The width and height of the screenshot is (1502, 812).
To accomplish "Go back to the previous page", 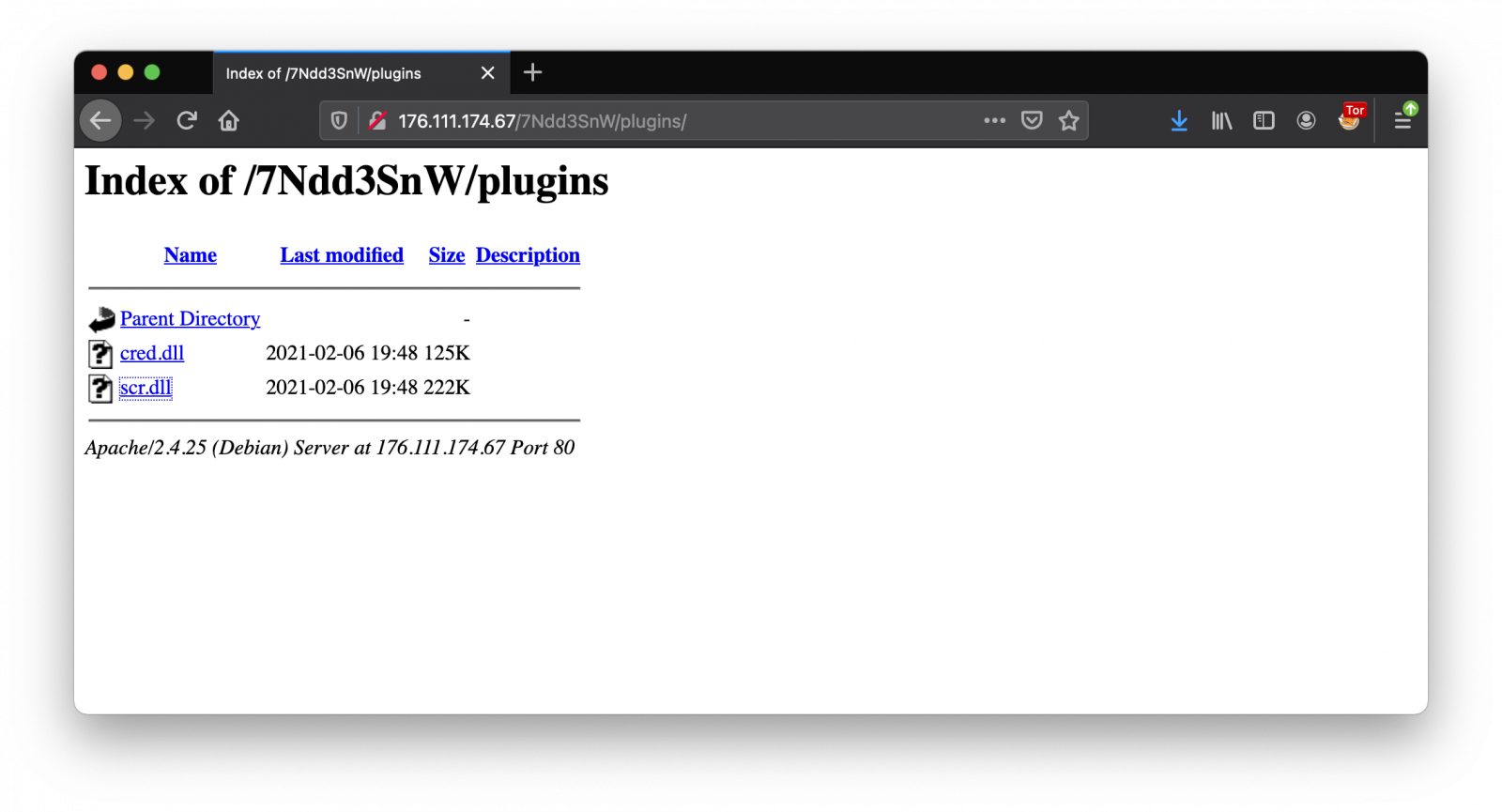I will click(x=100, y=121).
